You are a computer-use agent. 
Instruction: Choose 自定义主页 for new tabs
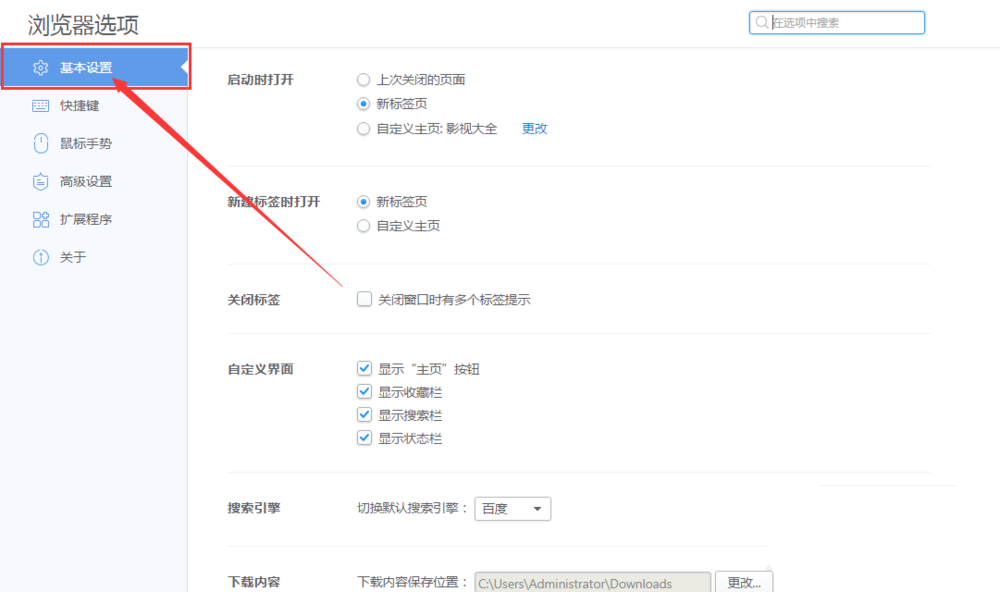pyautogui.click(x=364, y=225)
